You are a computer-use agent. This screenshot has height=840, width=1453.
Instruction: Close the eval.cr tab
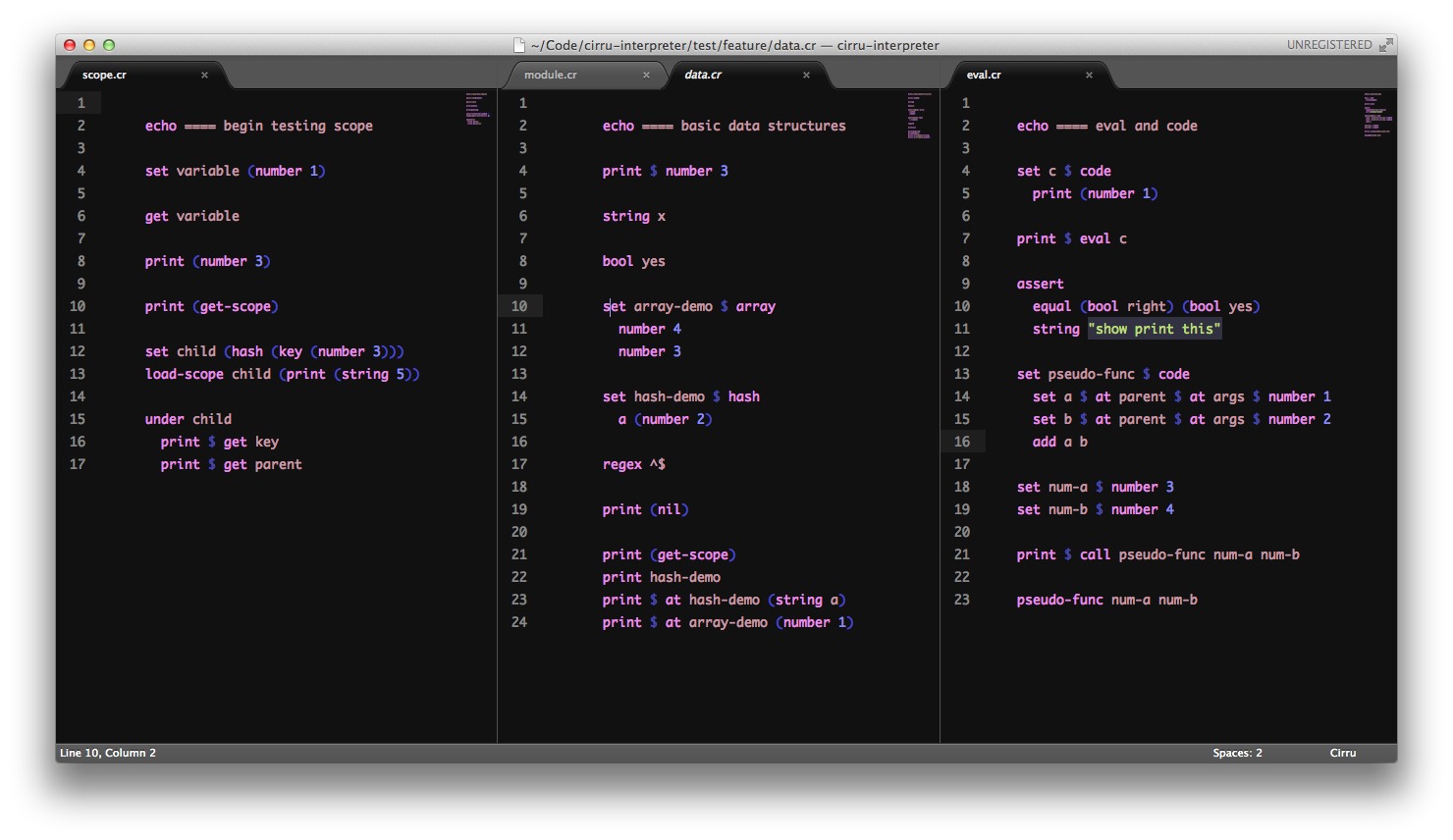point(1089,75)
